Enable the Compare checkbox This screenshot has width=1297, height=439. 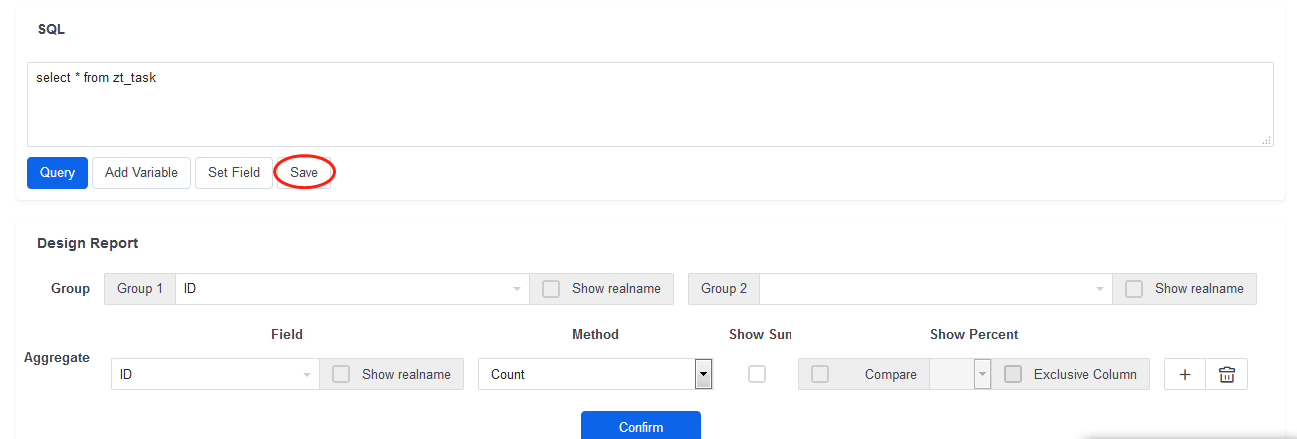pyautogui.click(x=820, y=374)
